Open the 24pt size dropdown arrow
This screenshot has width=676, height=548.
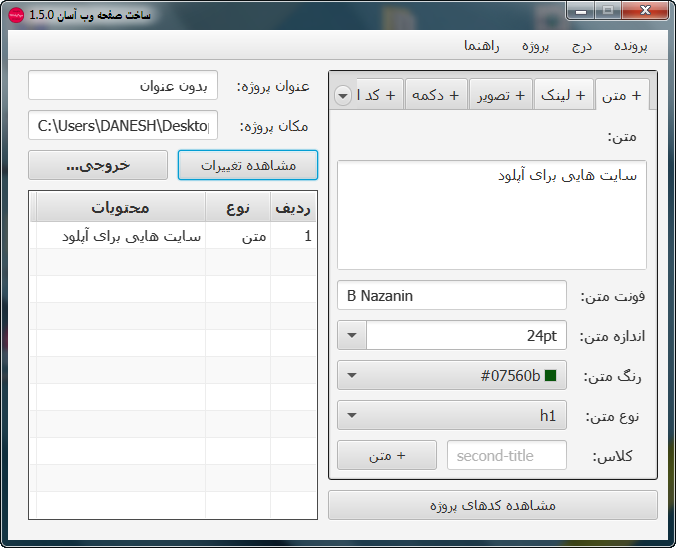352,335
